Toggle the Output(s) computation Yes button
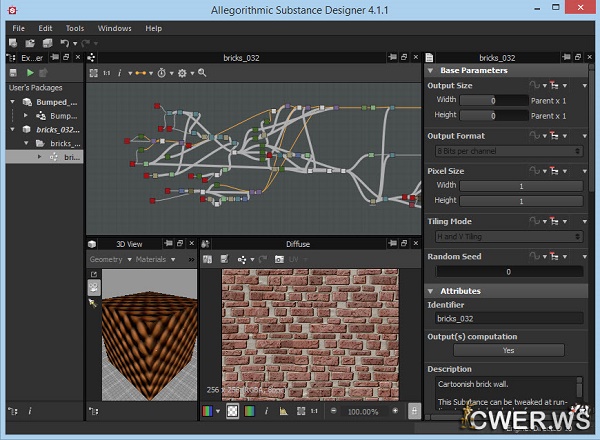 [x=508, y=351]
